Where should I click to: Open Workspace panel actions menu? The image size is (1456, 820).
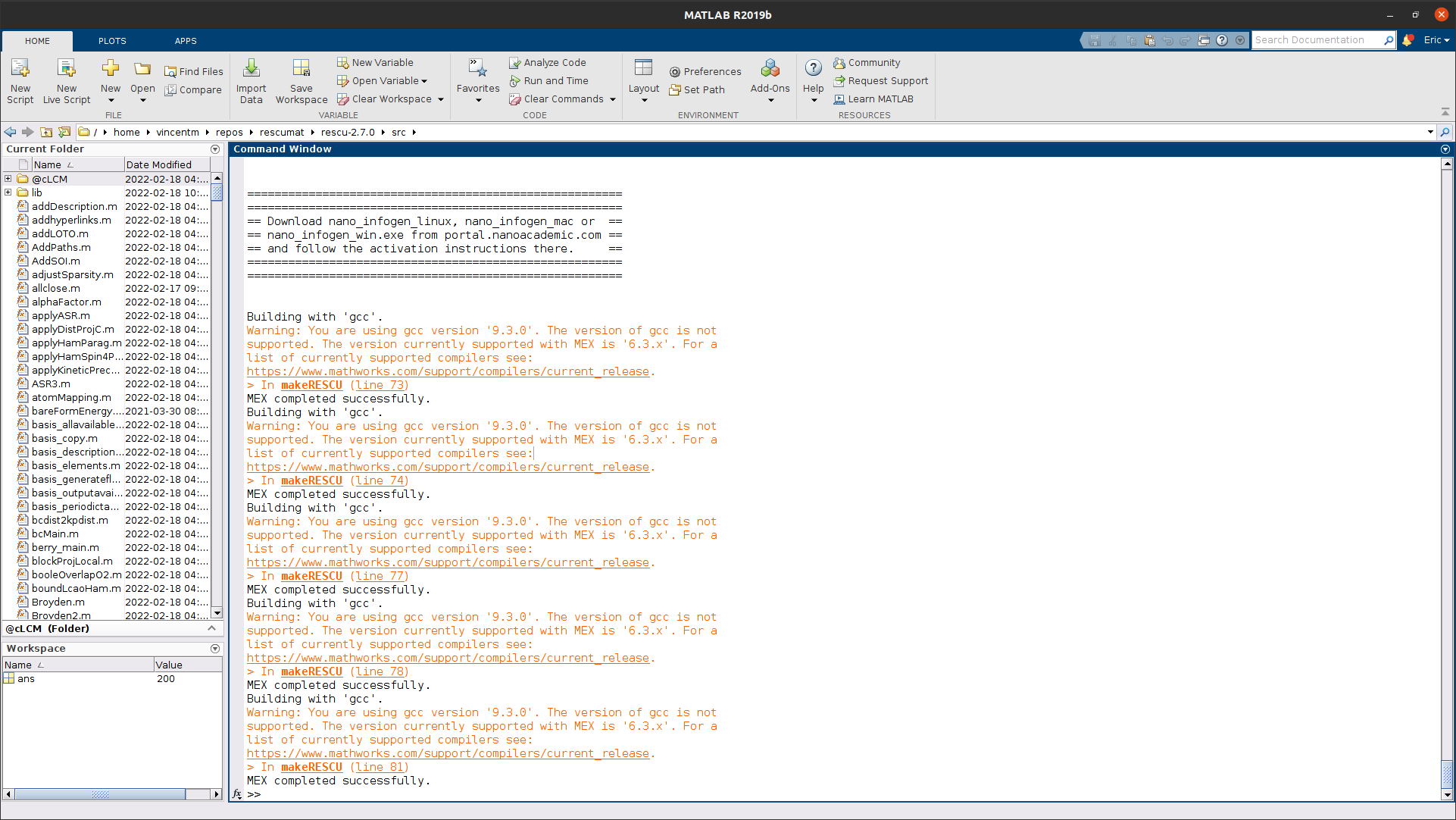pos(215,649)
